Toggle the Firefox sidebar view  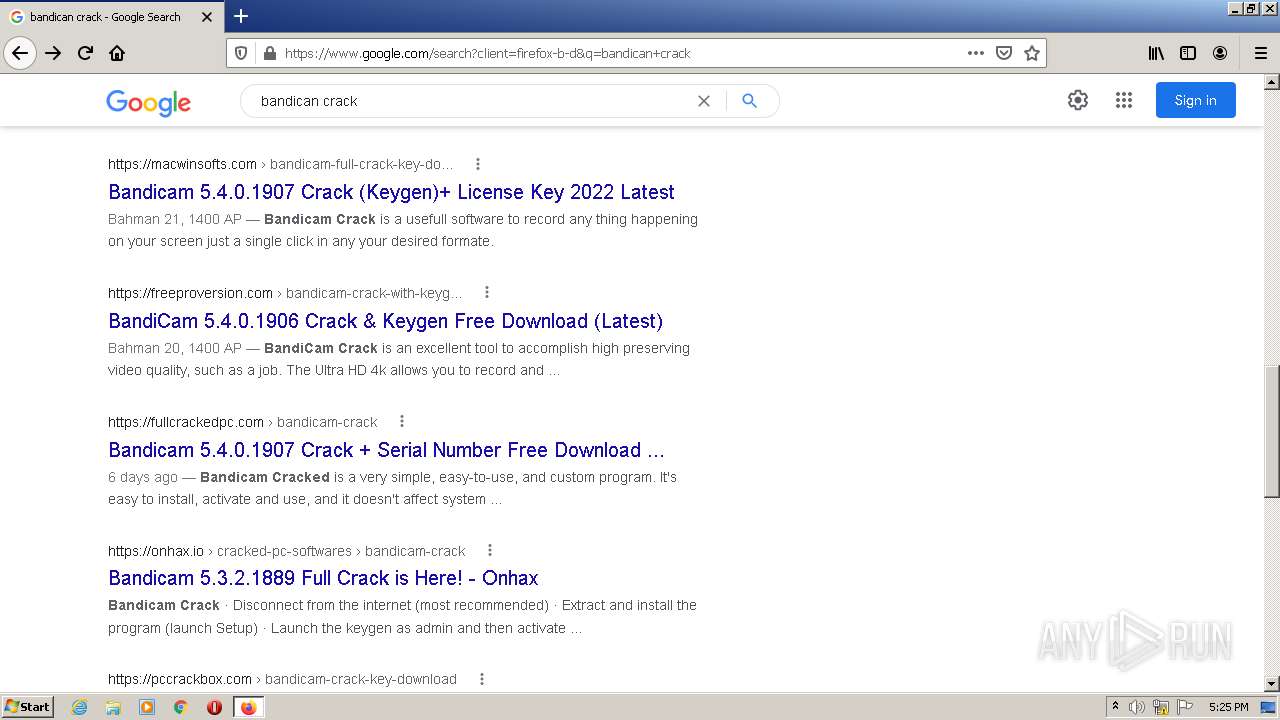(x=1188, y=53)
